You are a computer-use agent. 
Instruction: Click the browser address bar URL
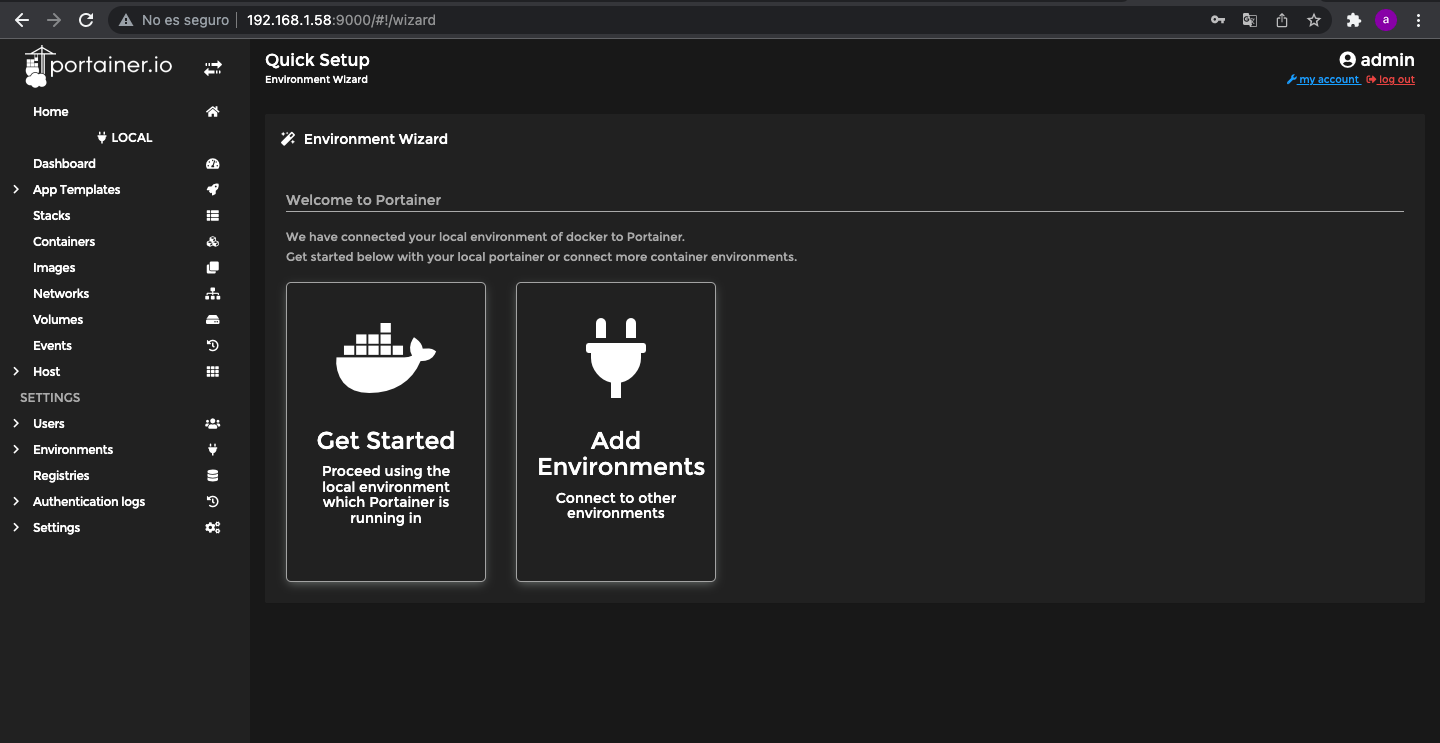click(x=341, y=20)
